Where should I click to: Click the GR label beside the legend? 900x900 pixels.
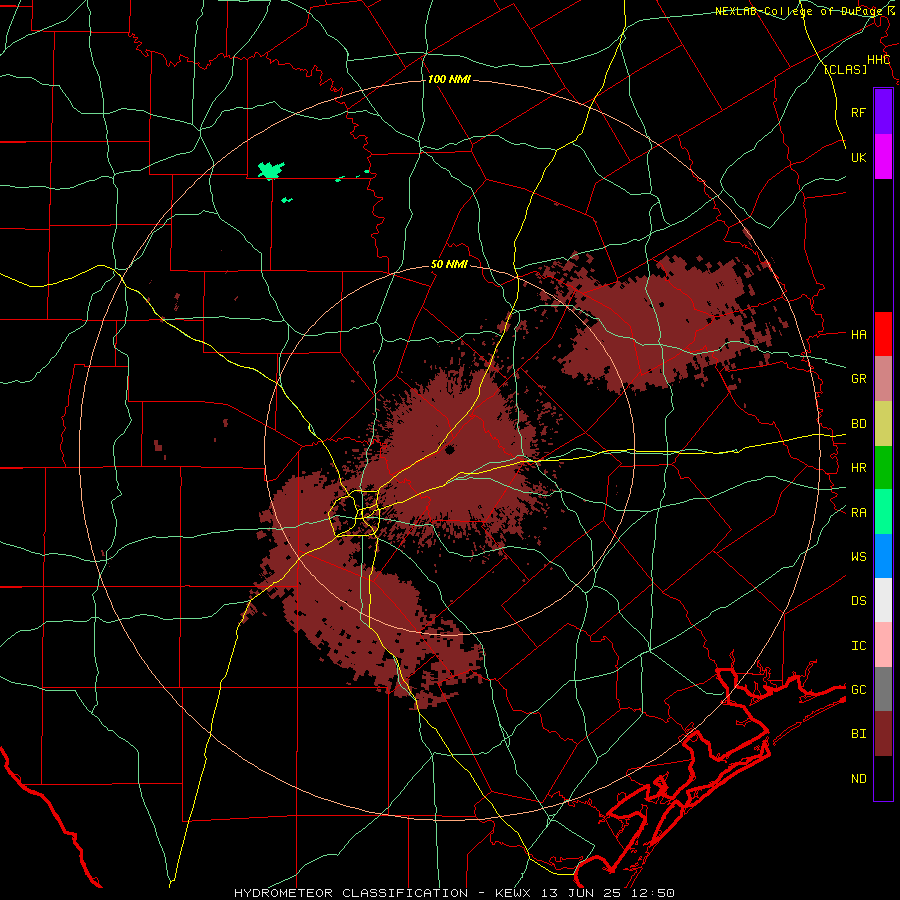click(x=858, y=379)
